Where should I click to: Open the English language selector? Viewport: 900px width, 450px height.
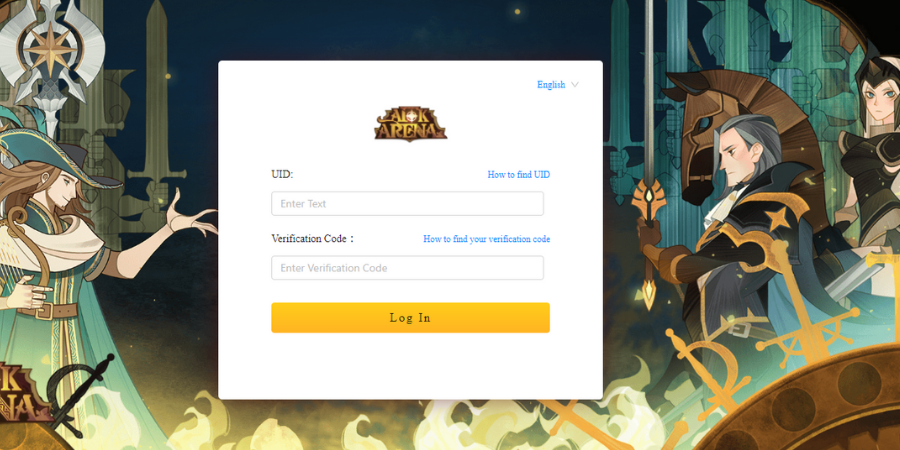(x=557, y=85)
